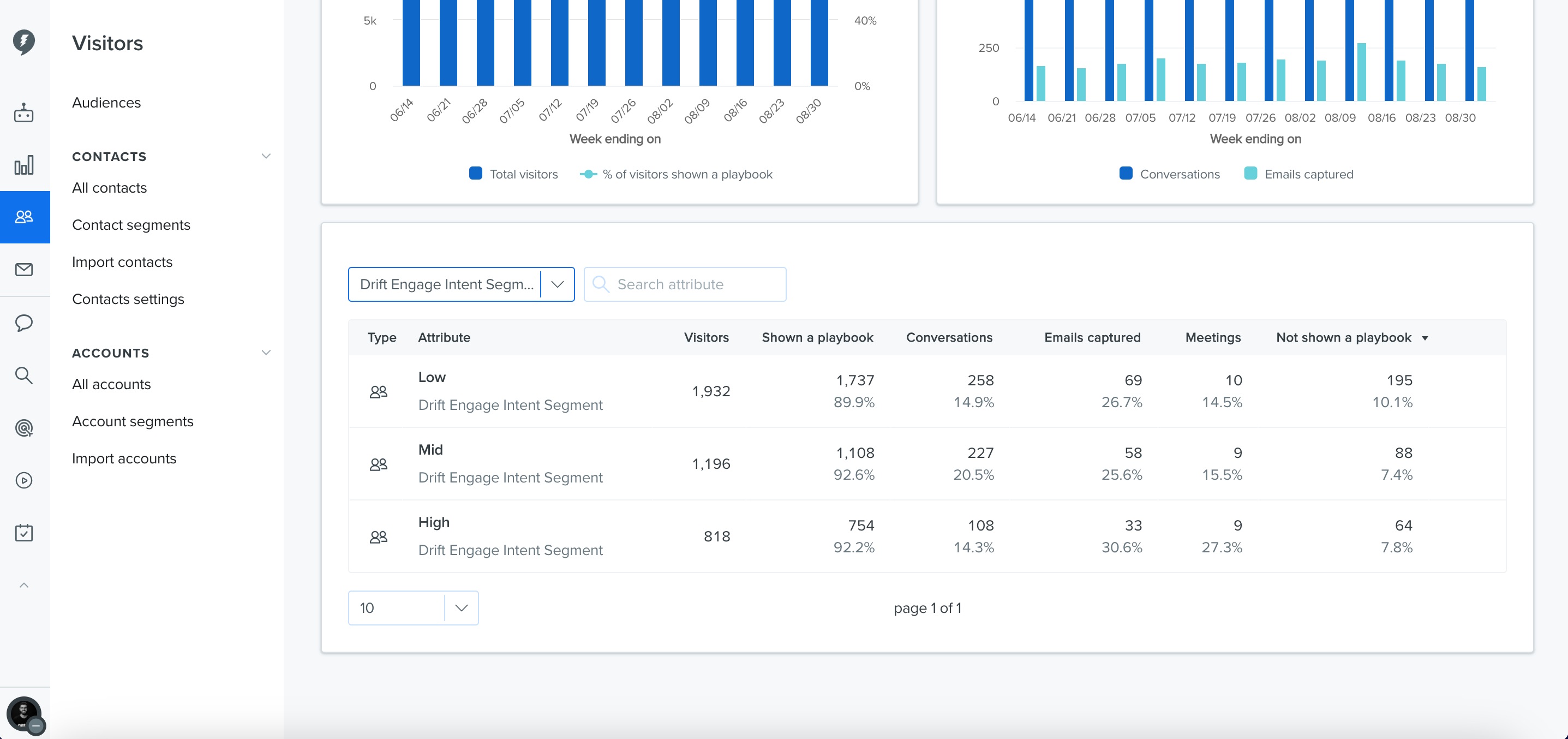Open the user profile avatar
Image resolution: width=1568 pixels, height=739 pixels.
[x=24, y=714]
